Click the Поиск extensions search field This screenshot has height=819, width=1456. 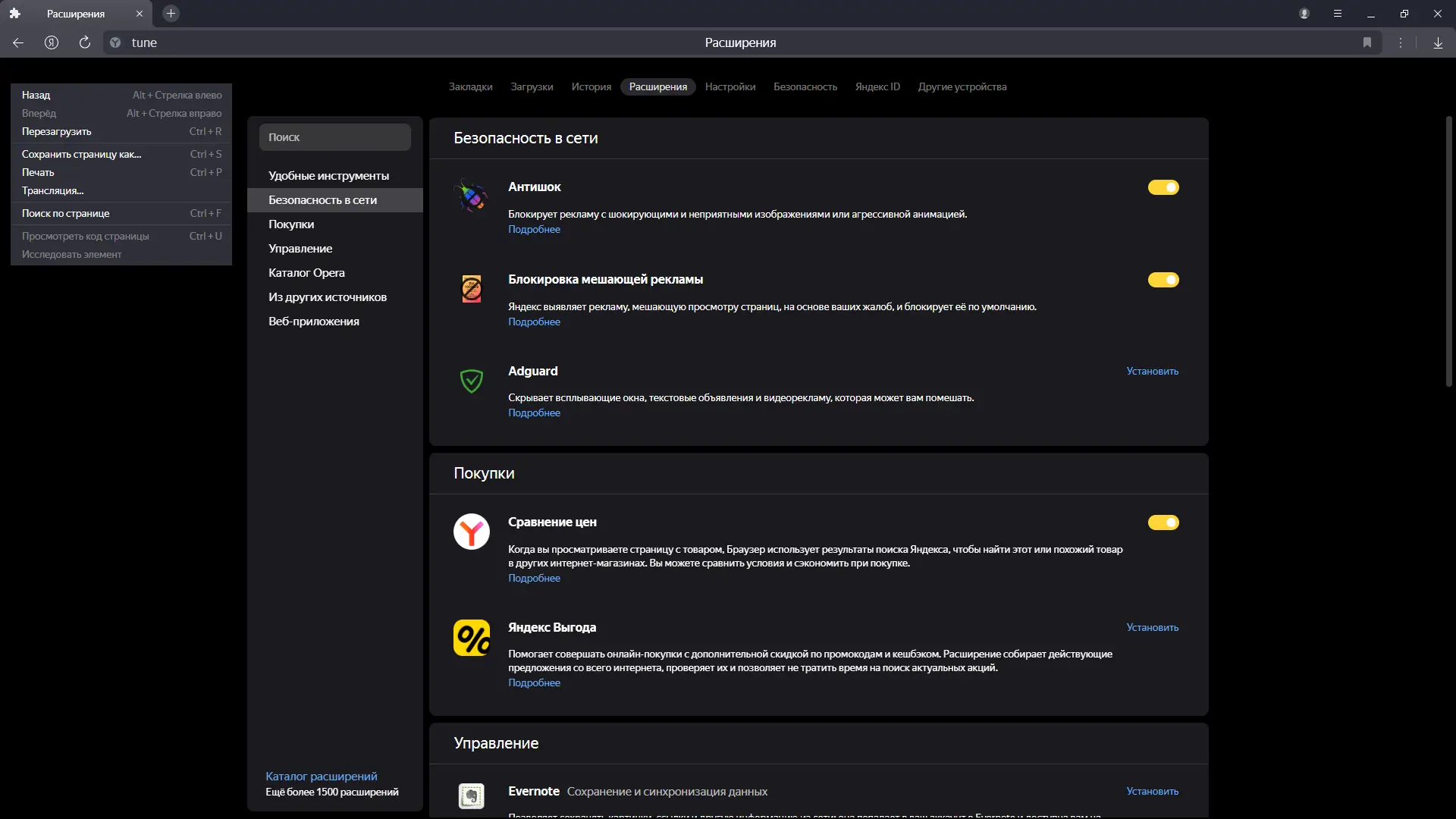tap(334, 137)
